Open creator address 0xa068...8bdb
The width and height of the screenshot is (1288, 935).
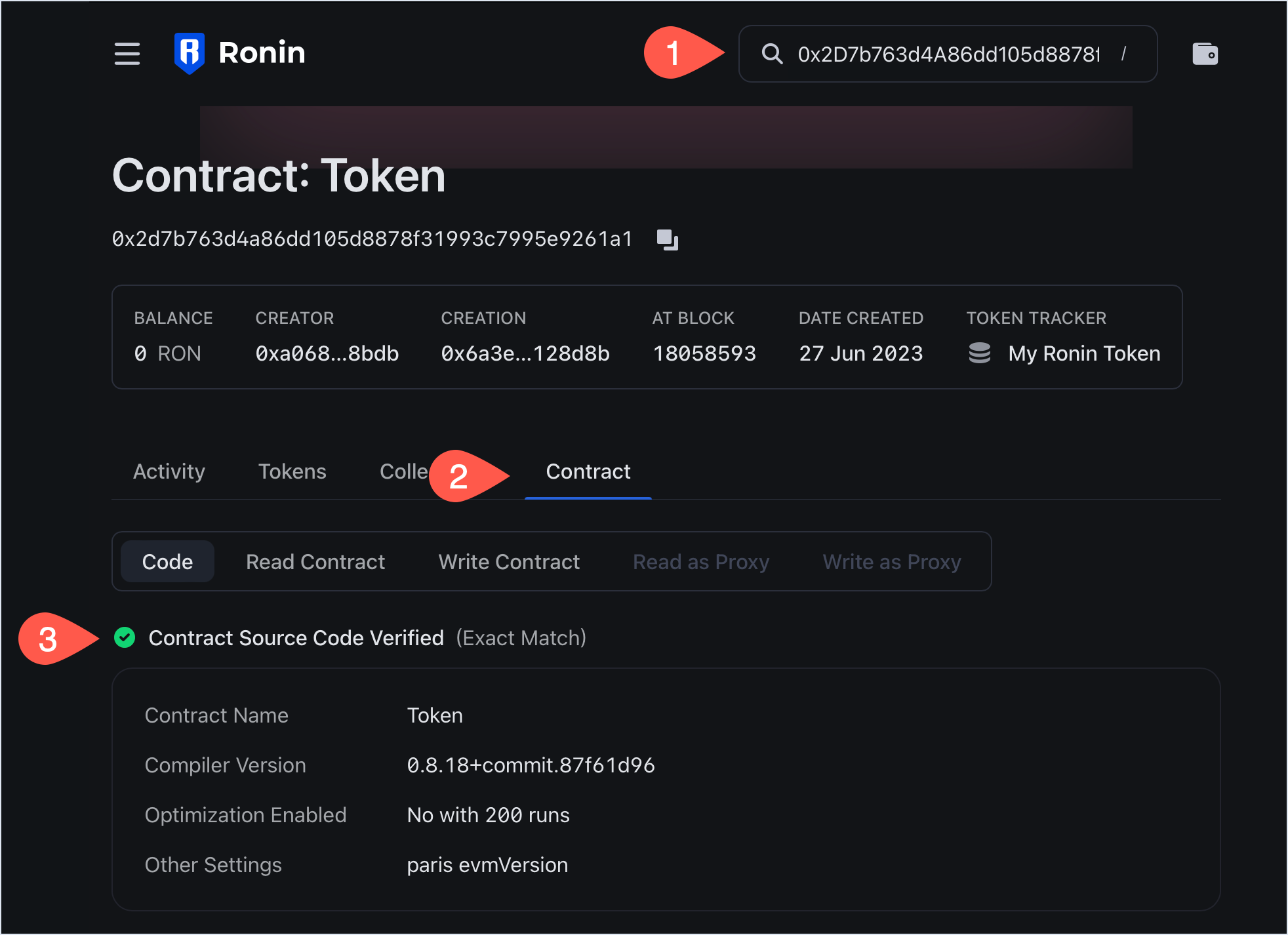(327, 353)
